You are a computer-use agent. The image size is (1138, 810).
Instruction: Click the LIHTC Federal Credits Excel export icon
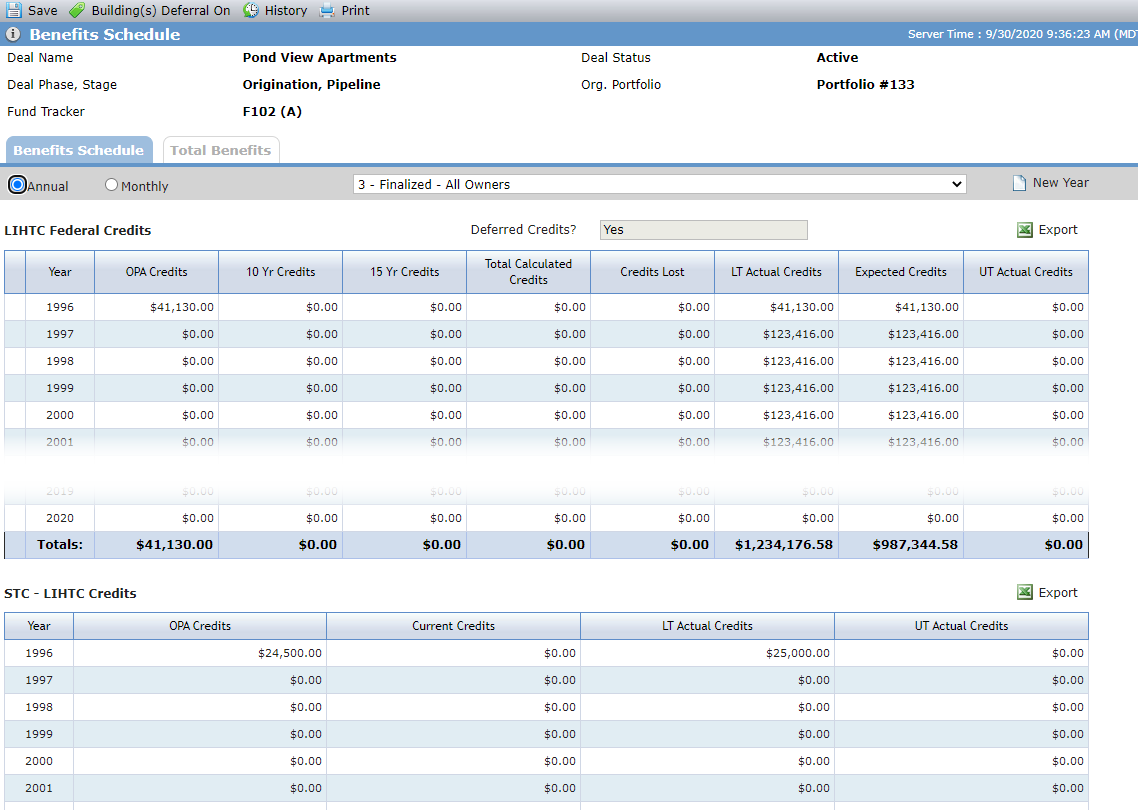tap(1025, 230)
